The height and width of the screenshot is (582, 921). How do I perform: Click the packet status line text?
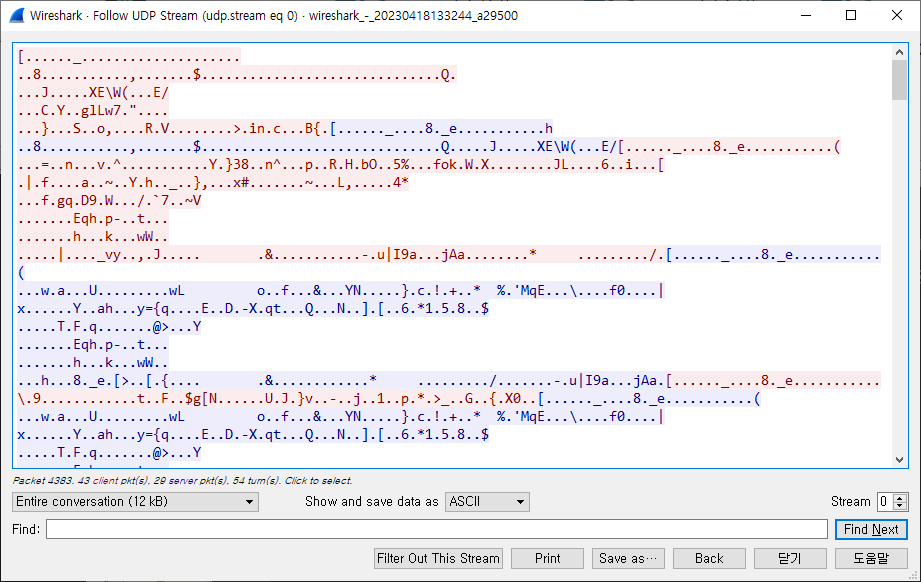pos(183,480)
